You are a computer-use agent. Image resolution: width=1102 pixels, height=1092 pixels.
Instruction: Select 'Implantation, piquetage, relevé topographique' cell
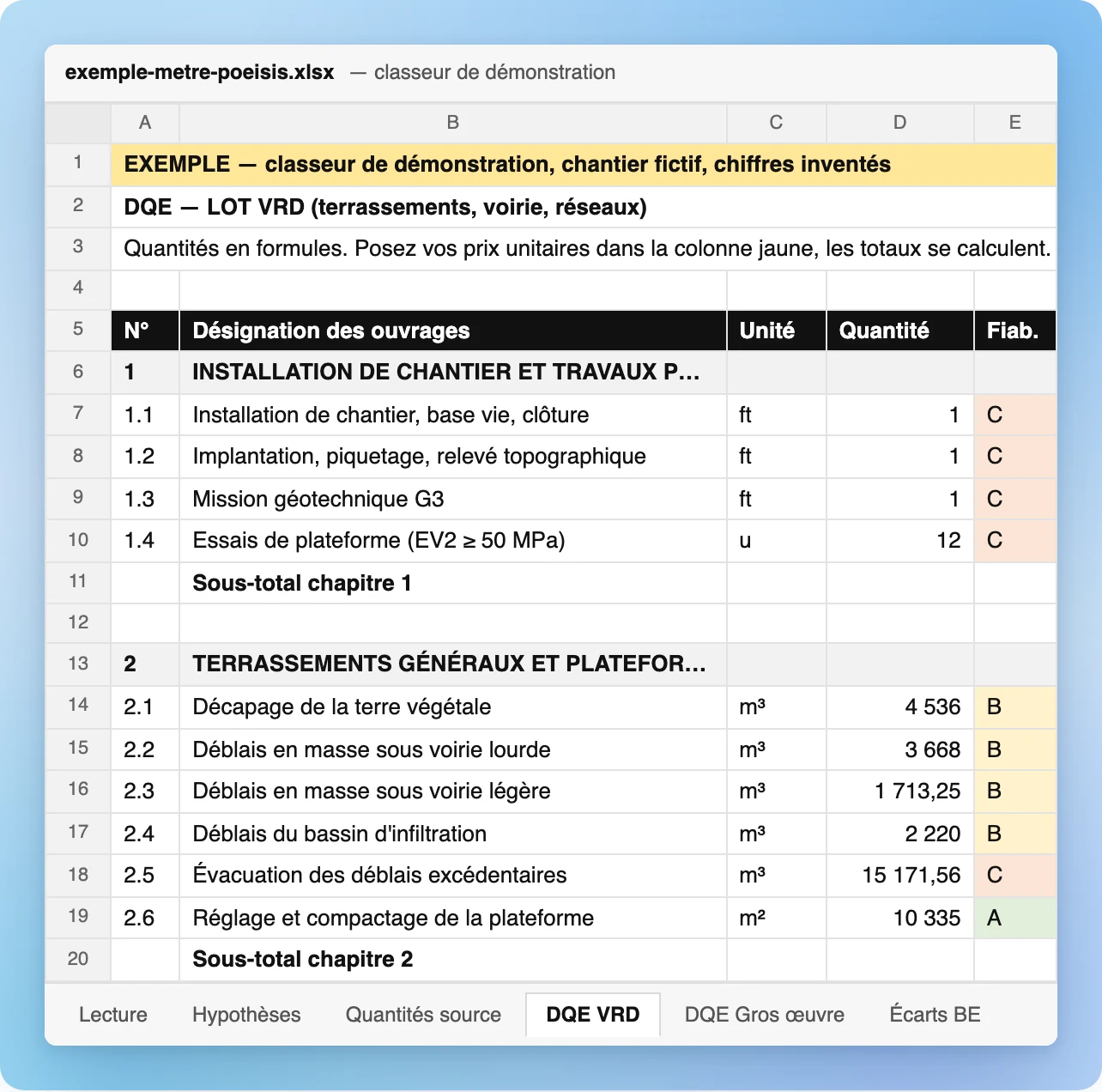[x=453, y=456]
